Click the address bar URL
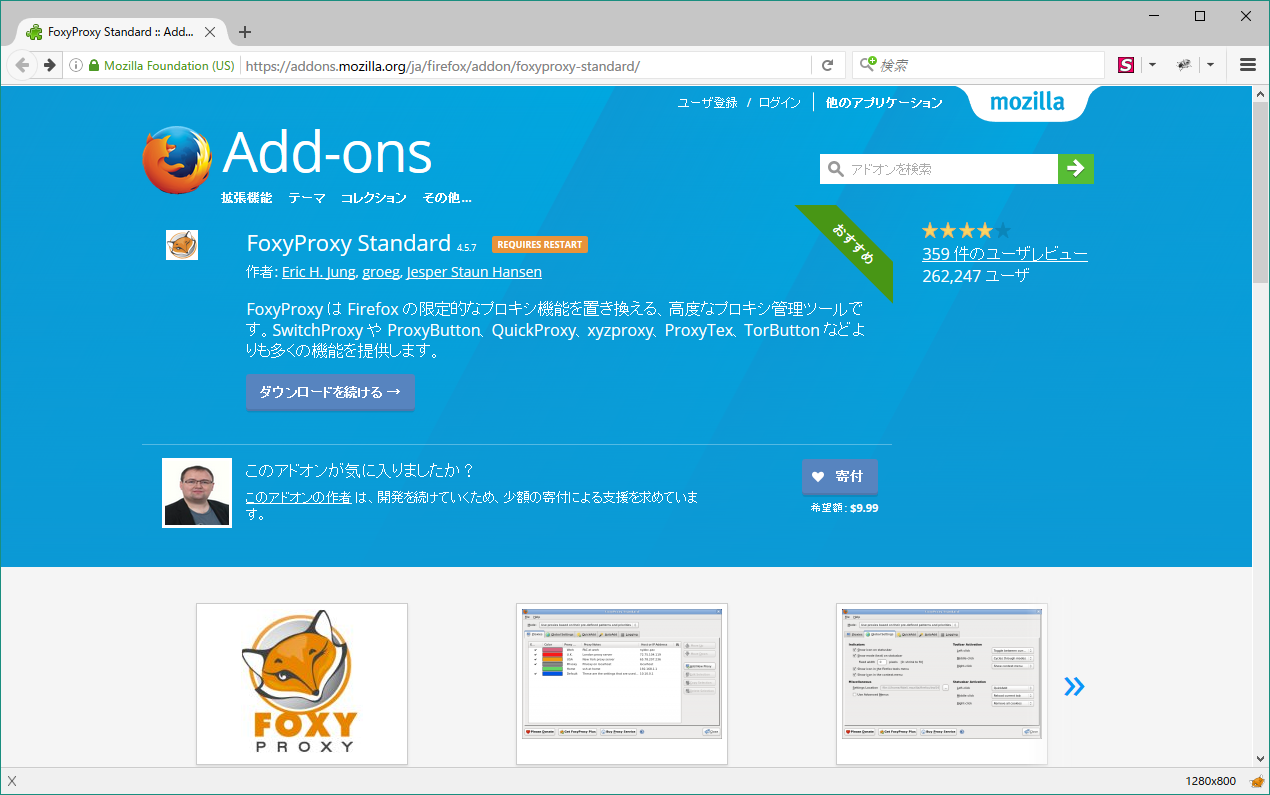The image size is (1270, 795). click(x=442, y=66)
